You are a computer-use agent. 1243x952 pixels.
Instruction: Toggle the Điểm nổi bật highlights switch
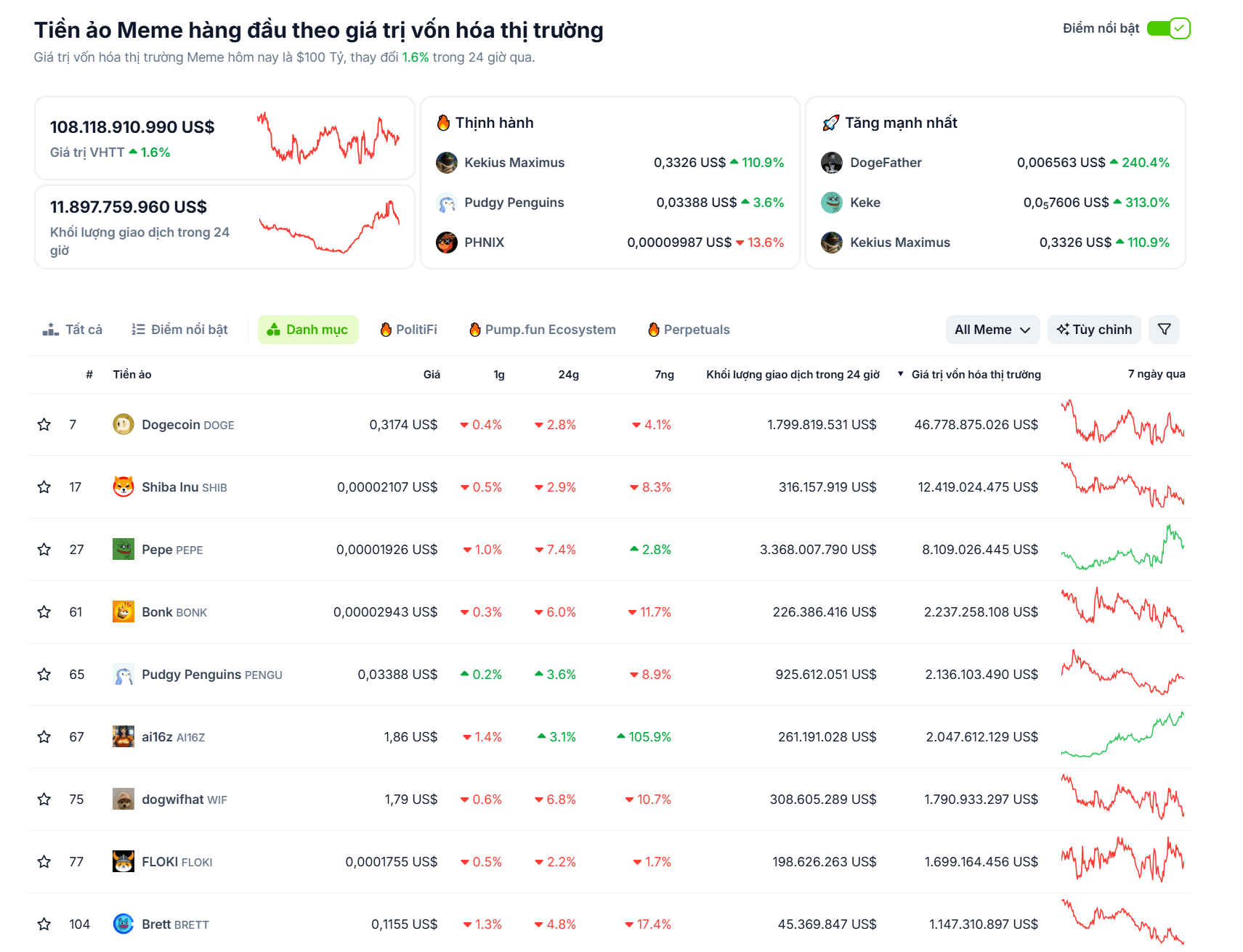pyautogui.click(x=1168, y=28)
